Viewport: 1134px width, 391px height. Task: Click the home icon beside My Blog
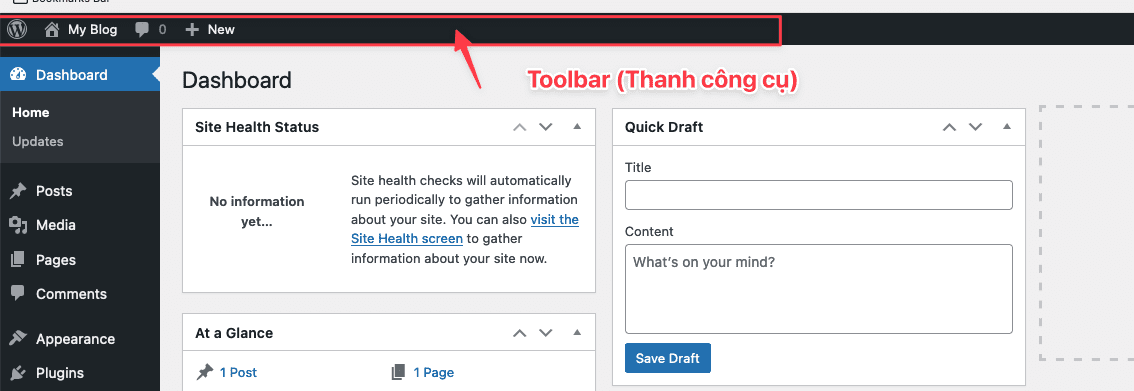52,30
